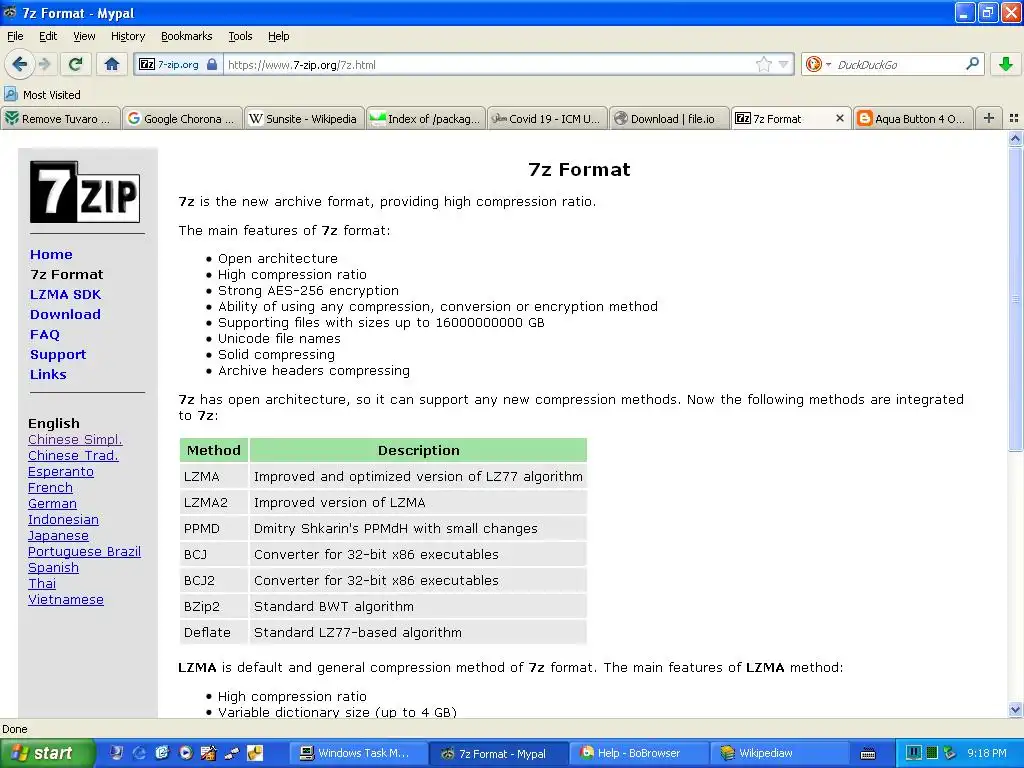Switch language to Vietnamese
The image size is (1024, 768).
(66, 600)
